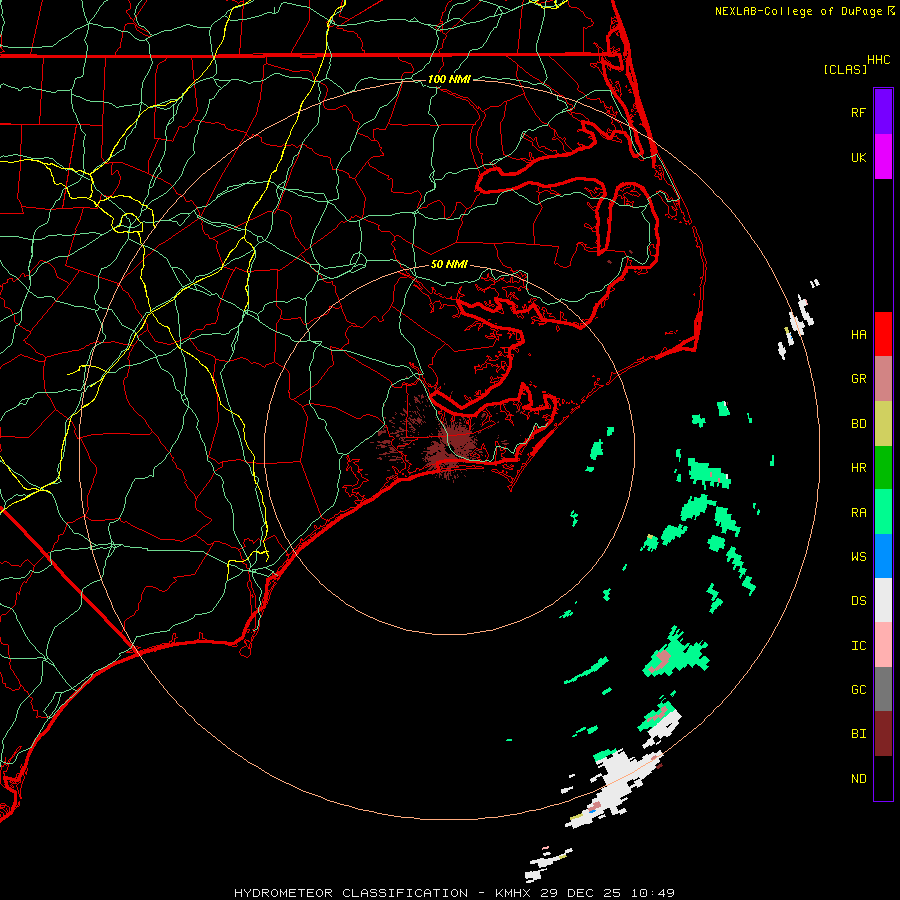The height and width of the screenshot is (900, 900).
Task: Click the 'HHC' product code text
Action: coord(878,60)
